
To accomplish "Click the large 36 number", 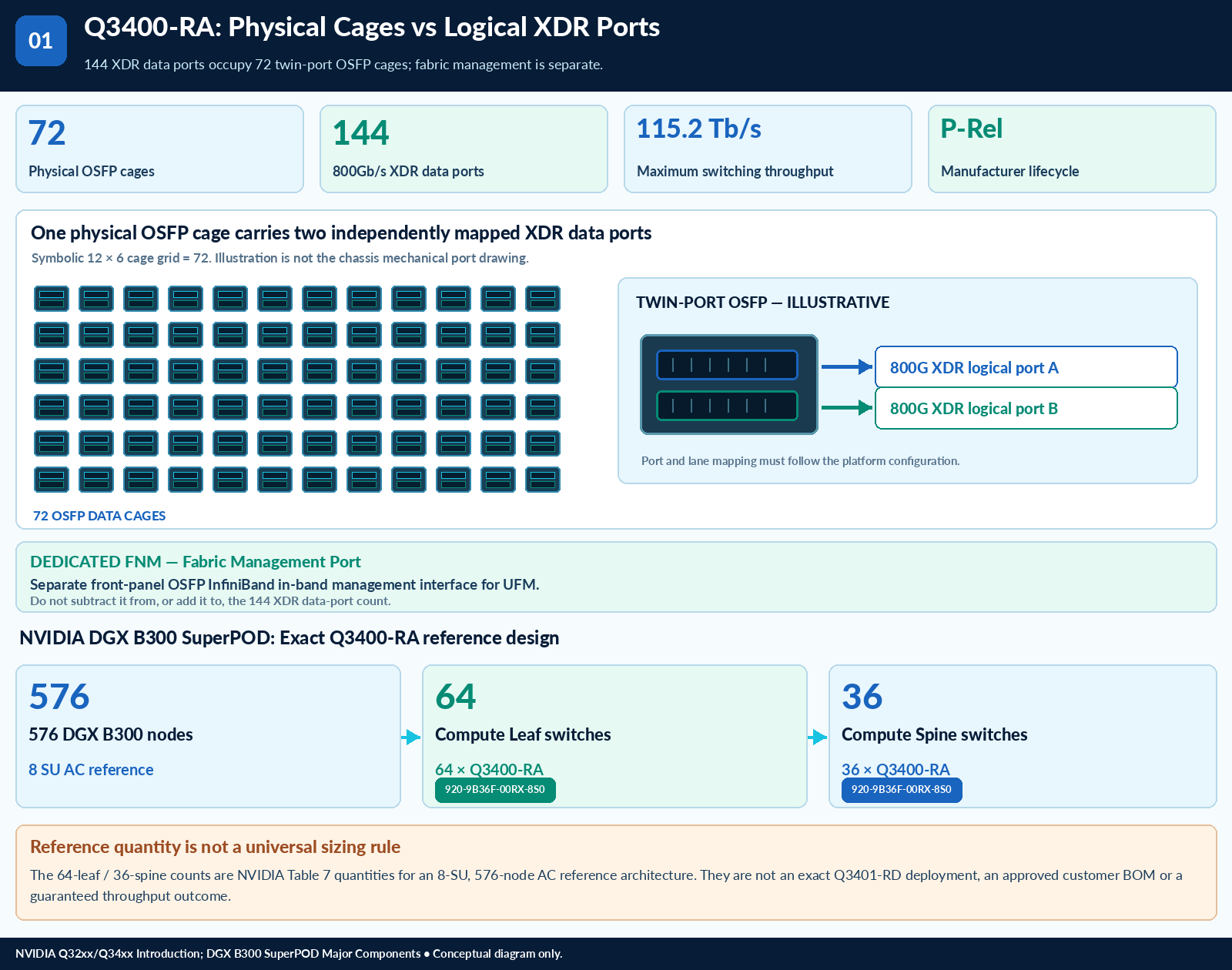I will (x=862, y=697).
